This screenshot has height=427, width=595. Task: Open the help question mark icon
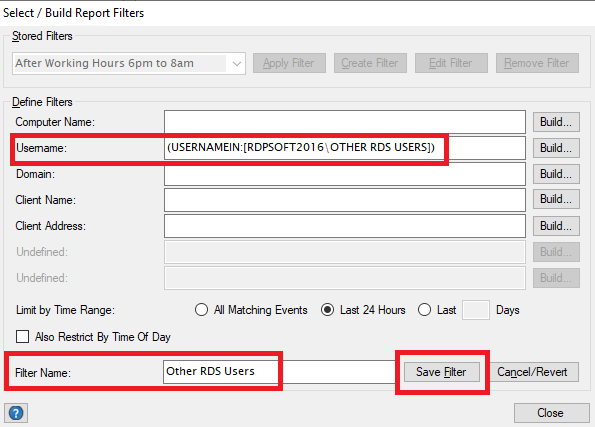(x=16, y=413)
